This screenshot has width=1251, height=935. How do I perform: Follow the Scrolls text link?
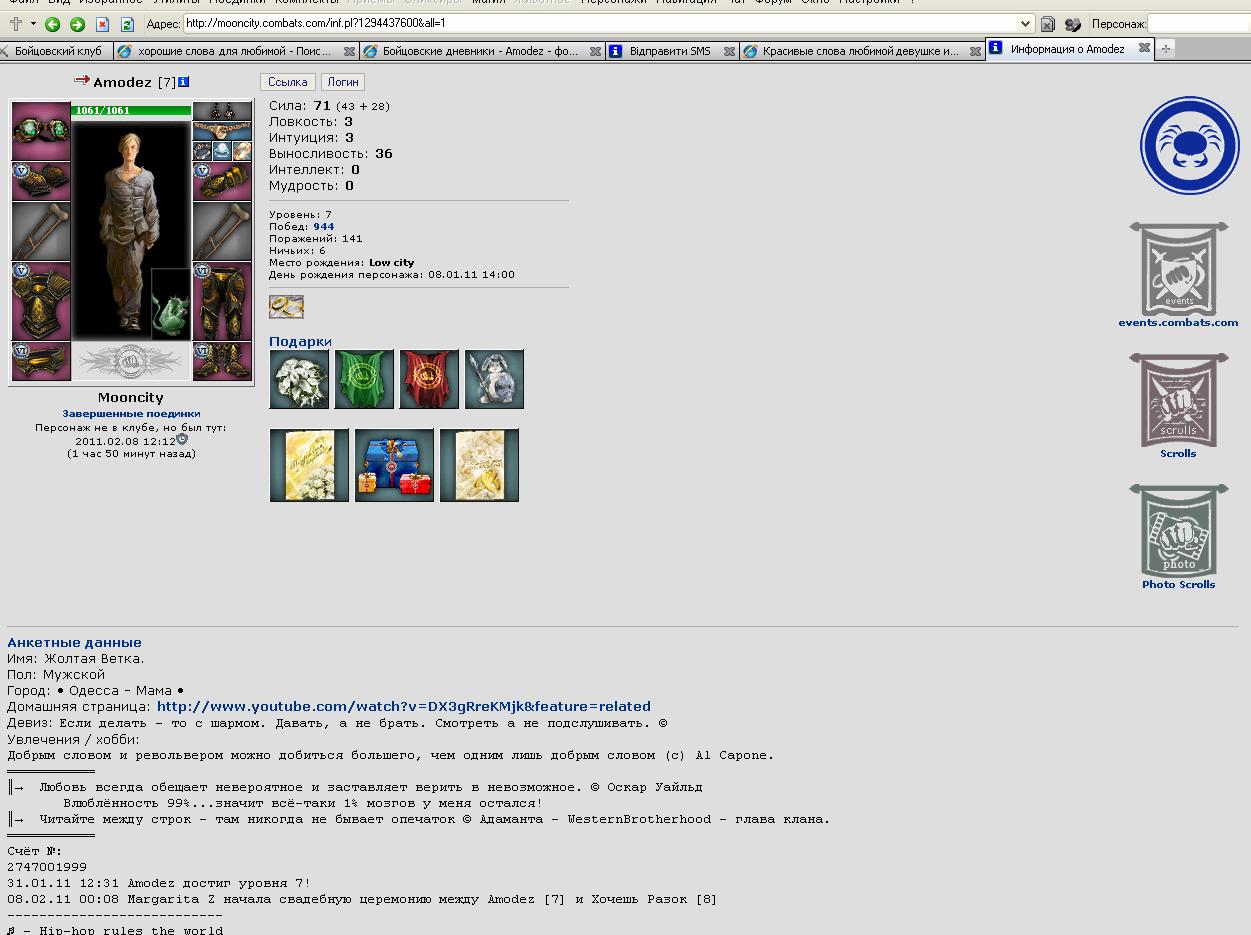(x=1178, y=453)
